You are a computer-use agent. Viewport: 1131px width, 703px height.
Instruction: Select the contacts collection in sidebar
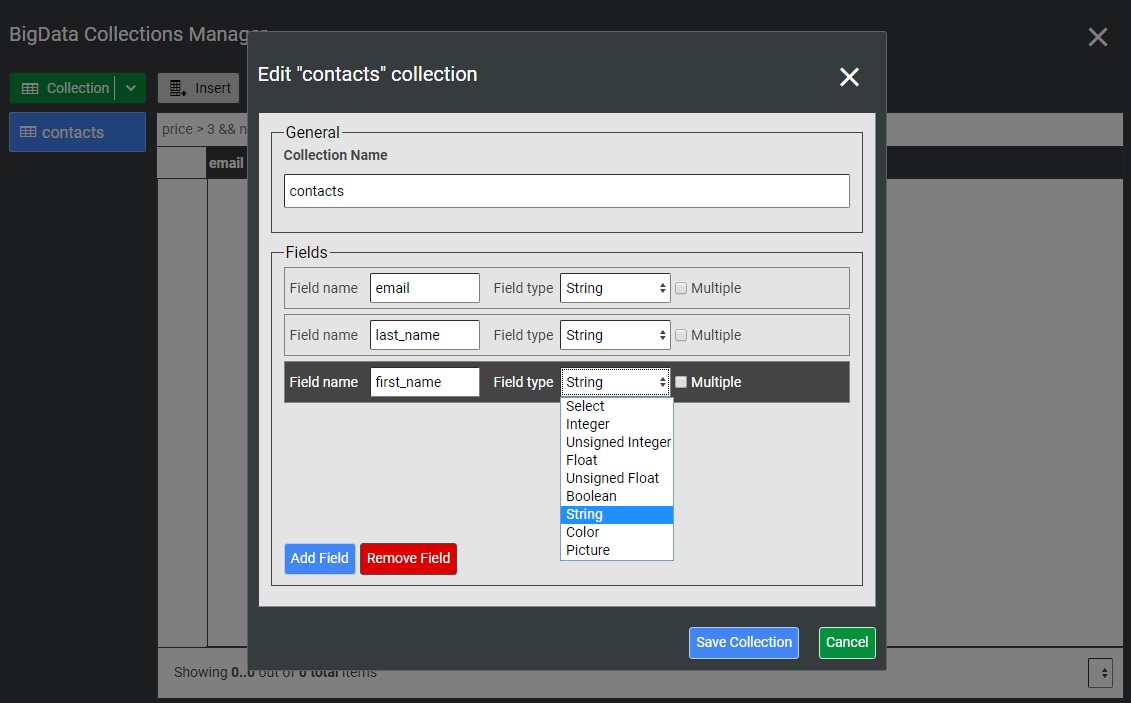pyautogui.click(x=77, y=132)
